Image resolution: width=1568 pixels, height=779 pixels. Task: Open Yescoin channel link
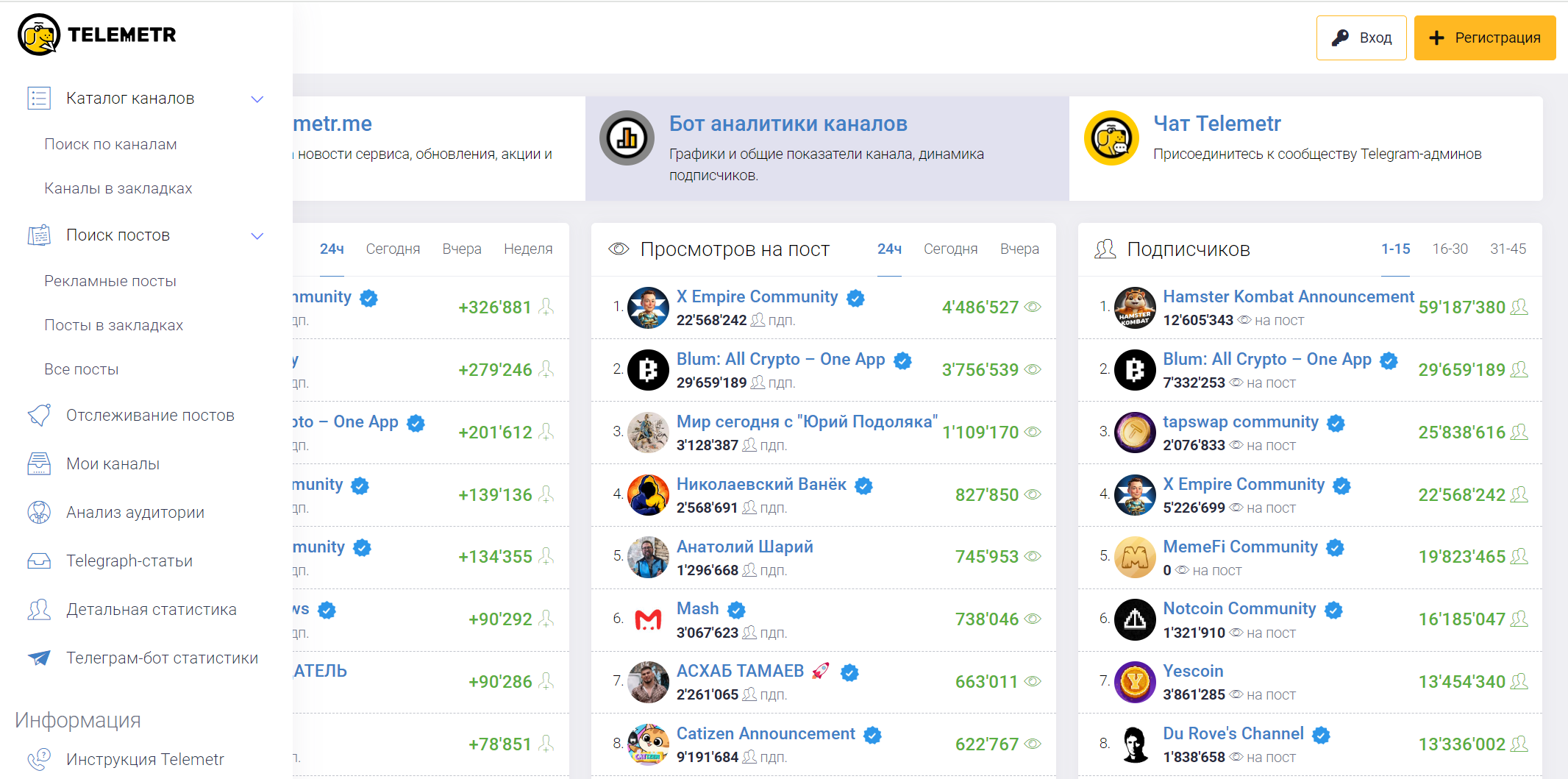pyautogui.click(x=1193, y=671)
